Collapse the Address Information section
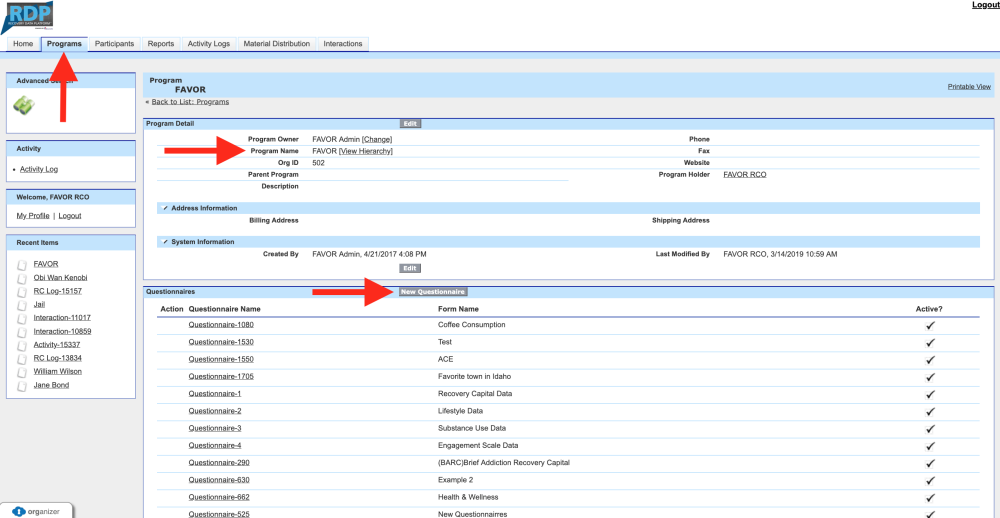Screen dimensions: 1000x518 [165, 209]
